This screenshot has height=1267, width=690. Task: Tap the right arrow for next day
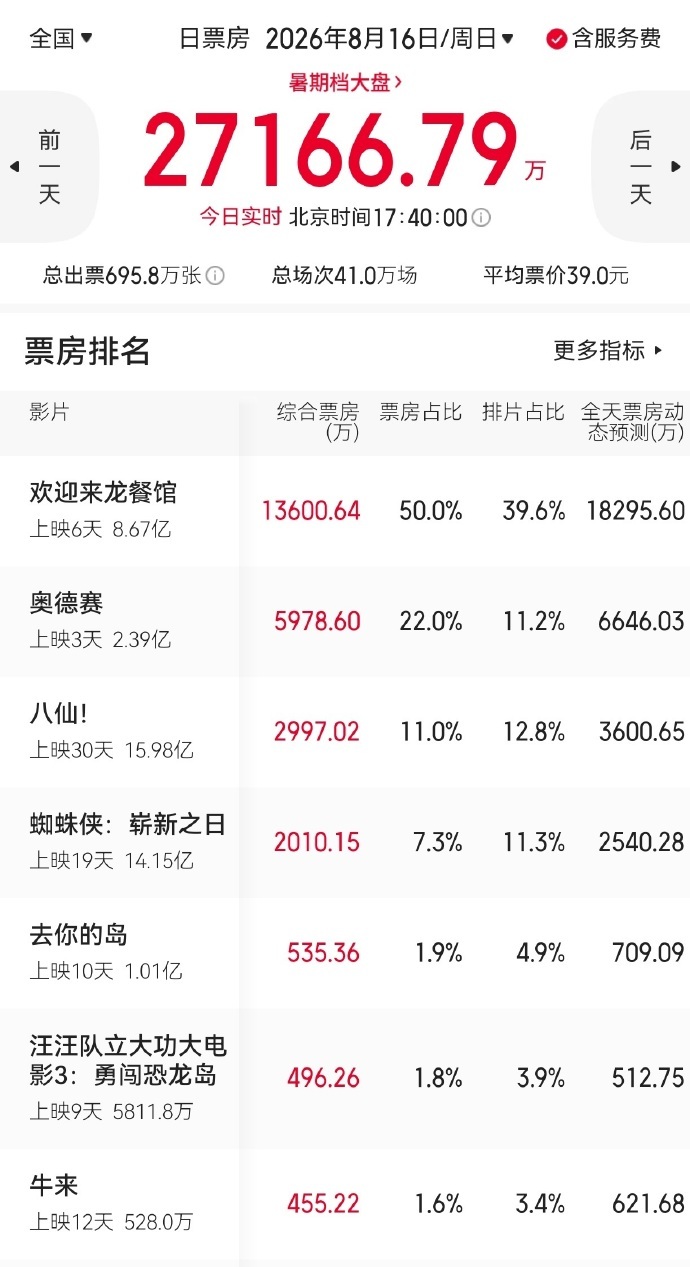point(676,167)
